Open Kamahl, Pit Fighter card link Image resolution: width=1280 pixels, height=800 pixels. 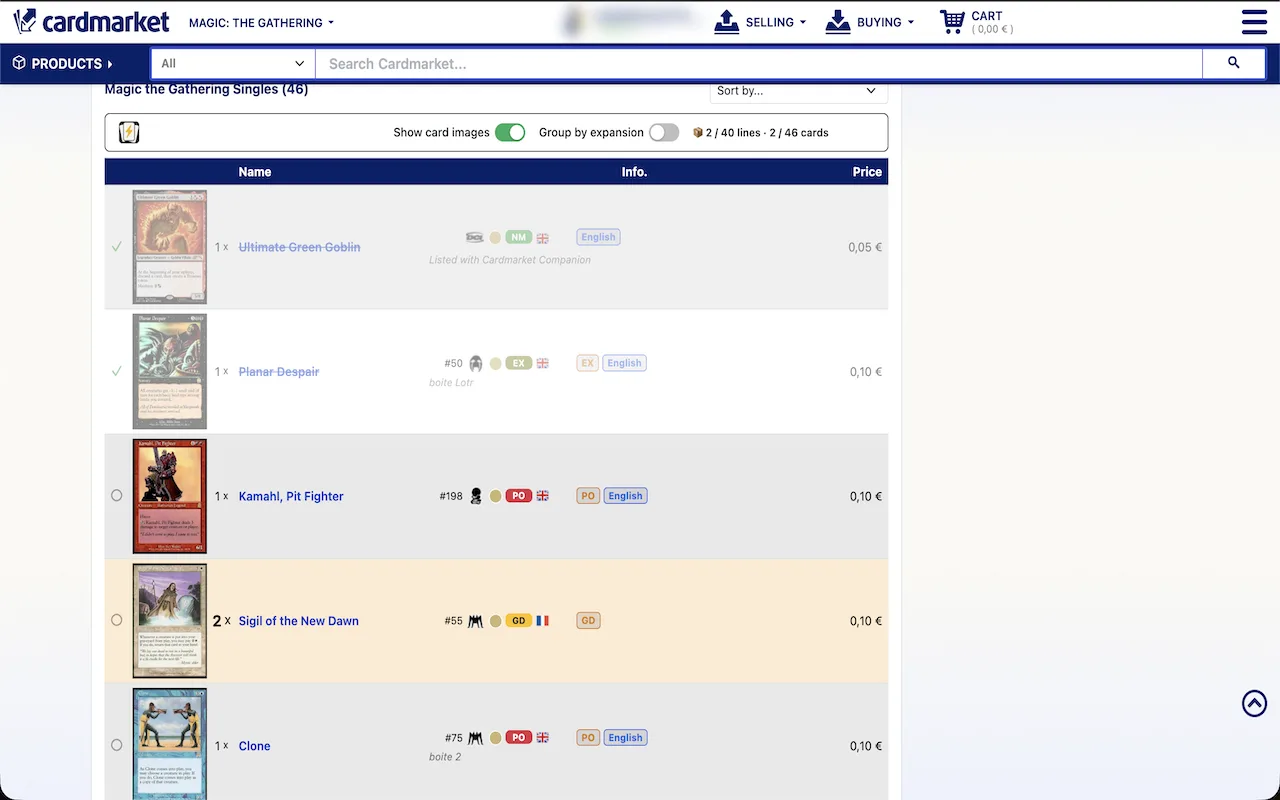click(x=291, y=496)
